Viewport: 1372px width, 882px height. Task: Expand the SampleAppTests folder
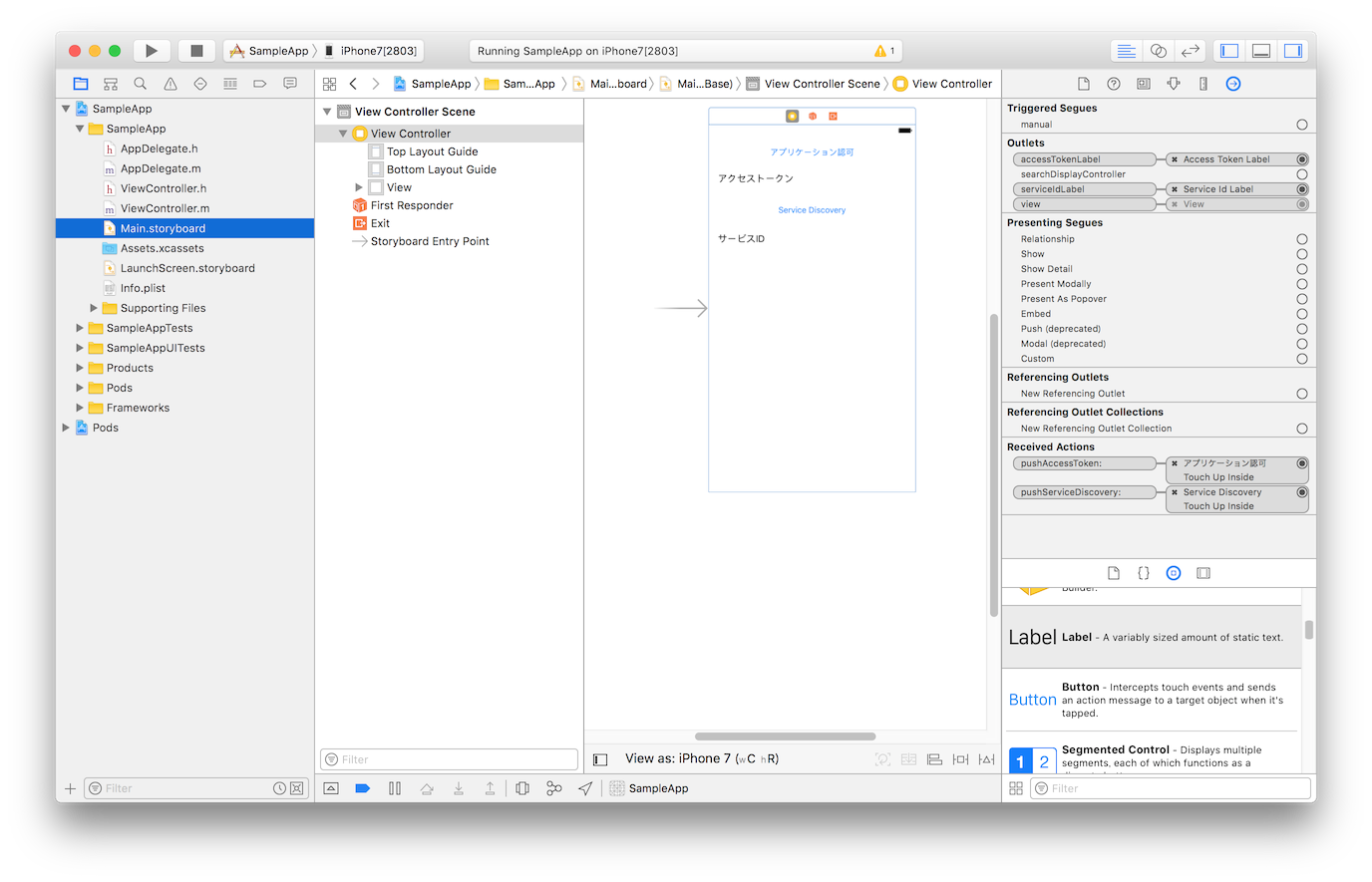(x=80, y=328)
